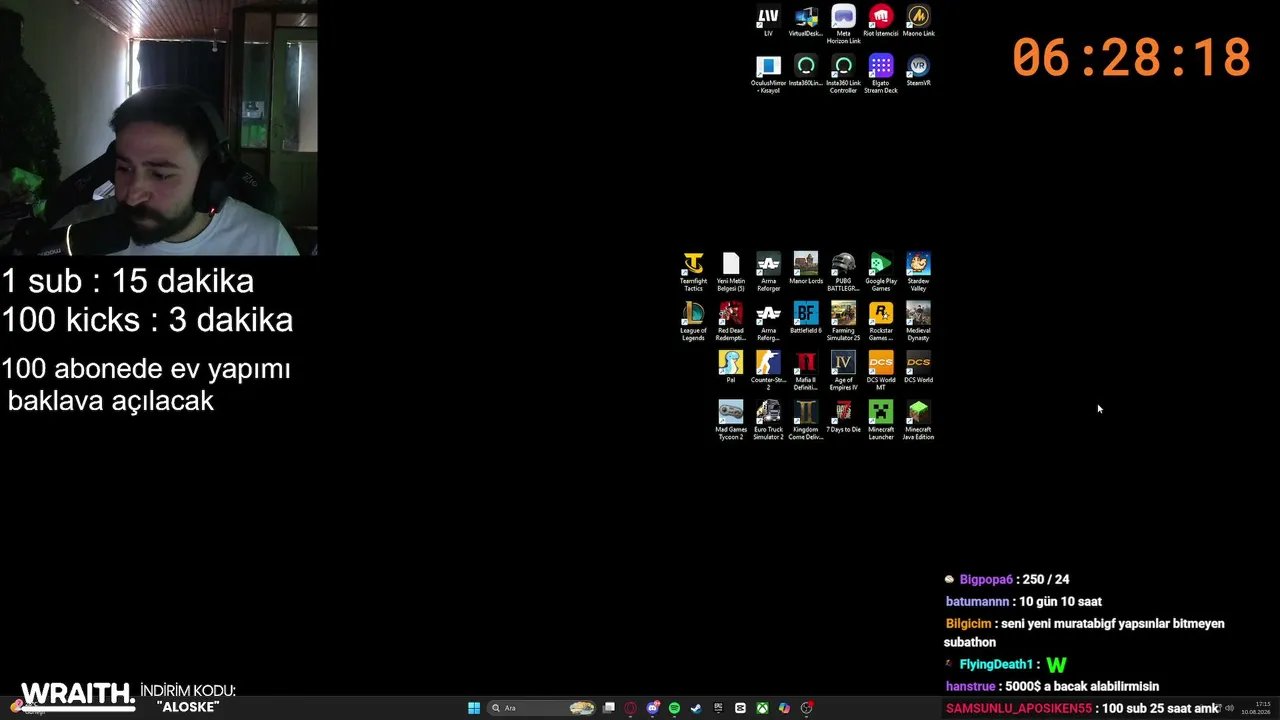
Task: Click the volume icon in system tray
Action: (1229, 708)
